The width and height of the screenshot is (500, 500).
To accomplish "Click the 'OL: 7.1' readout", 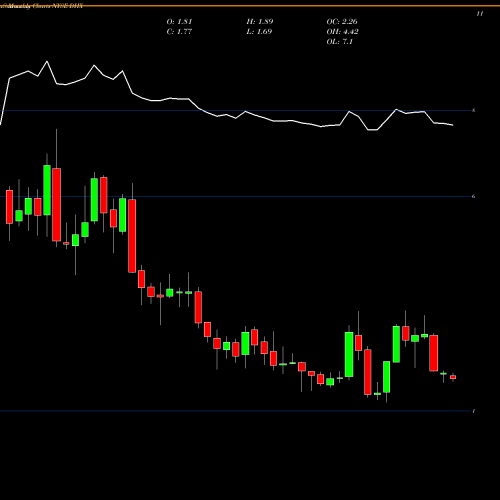I will coord(340,42).
